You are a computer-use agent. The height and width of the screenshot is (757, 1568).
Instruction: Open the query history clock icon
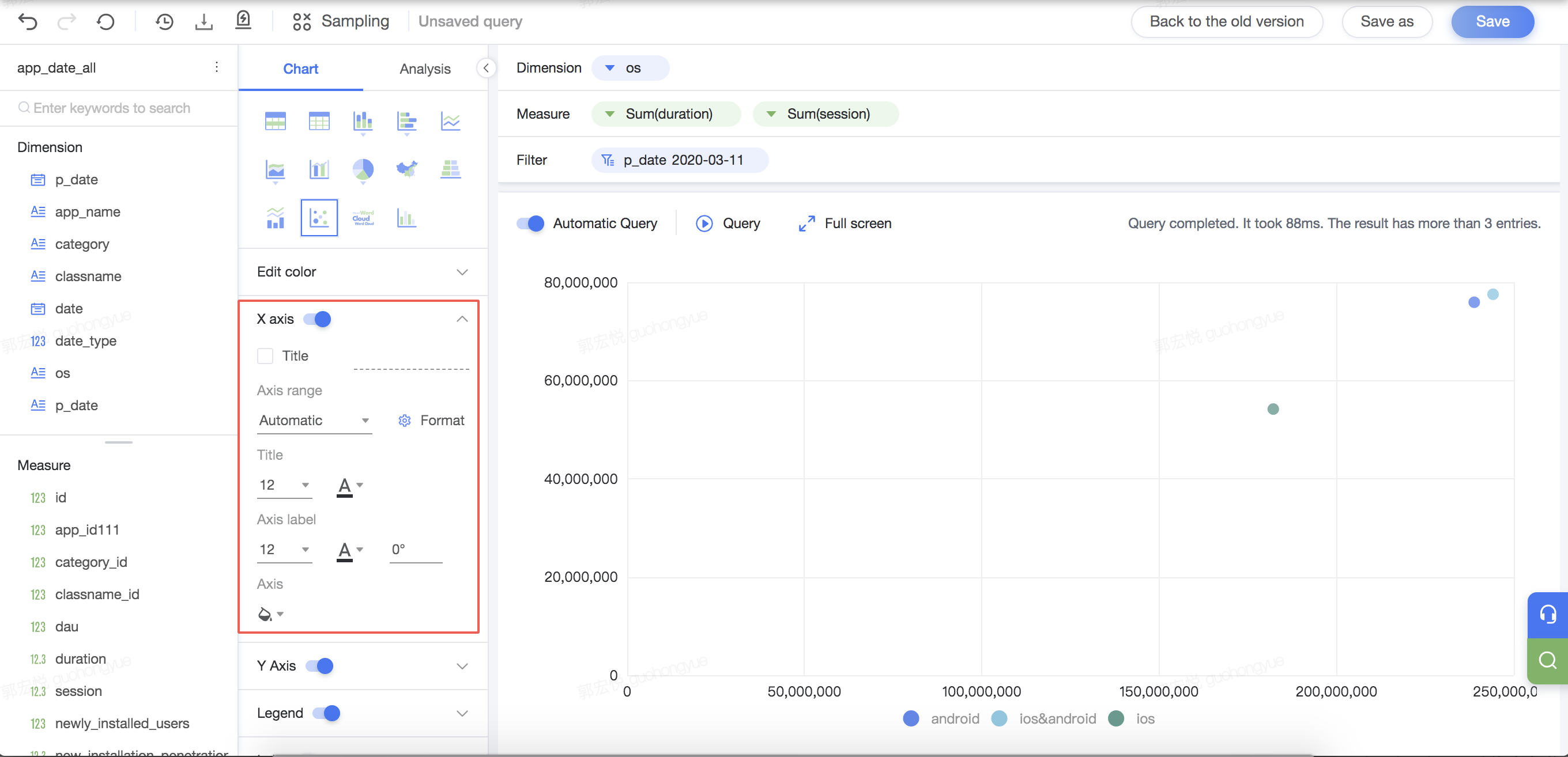pyautogui.click(x=164, y=22)
